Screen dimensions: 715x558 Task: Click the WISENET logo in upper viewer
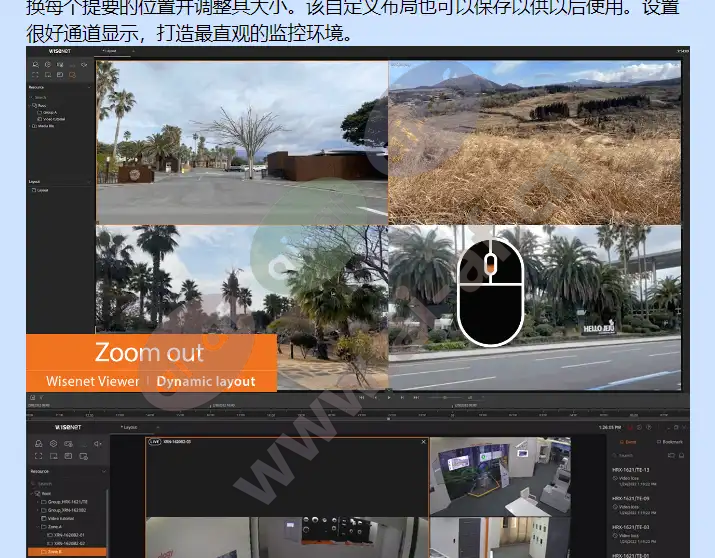click(x=58, y=49)
